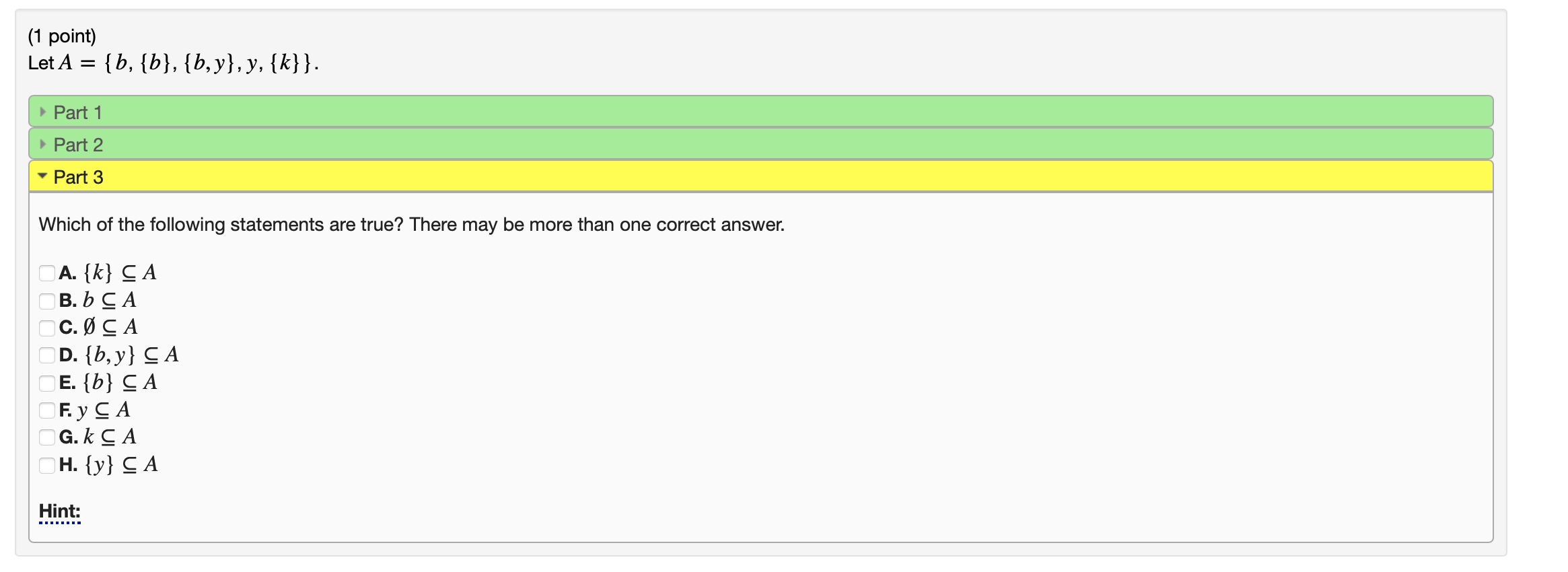The image size is (1568, 572).
Task: Click the set definition of A
Action: pyautogui.click(x=173, y=63)
